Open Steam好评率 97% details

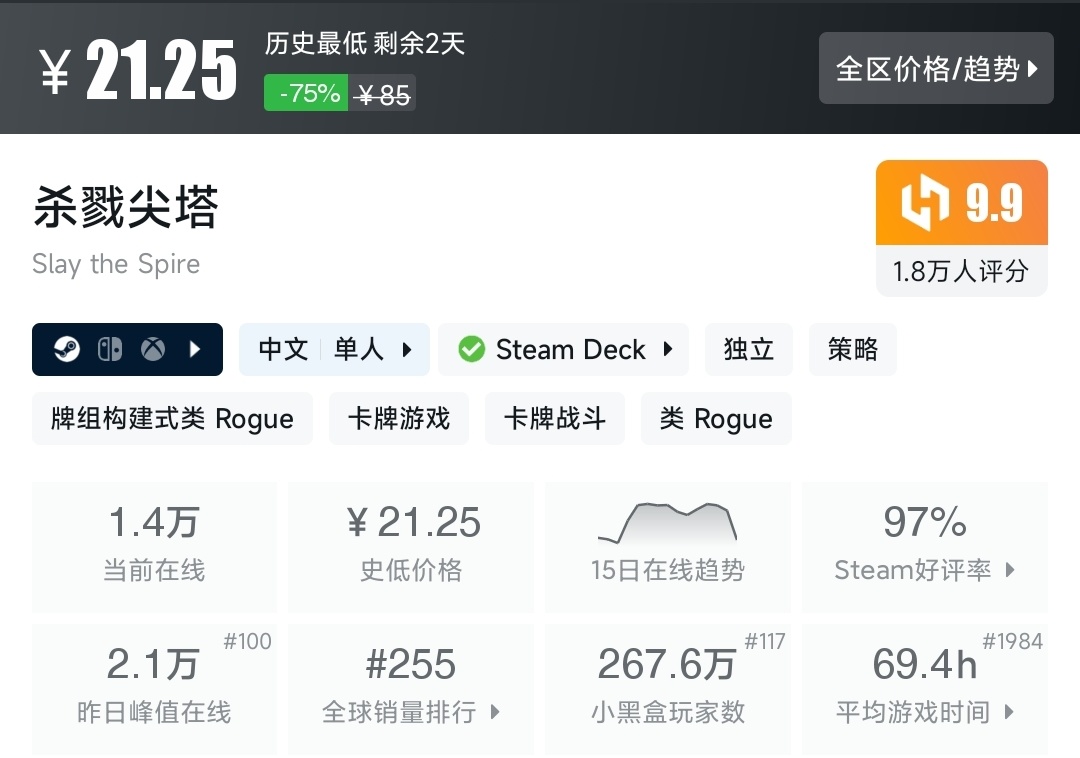(x=925, y=546)
